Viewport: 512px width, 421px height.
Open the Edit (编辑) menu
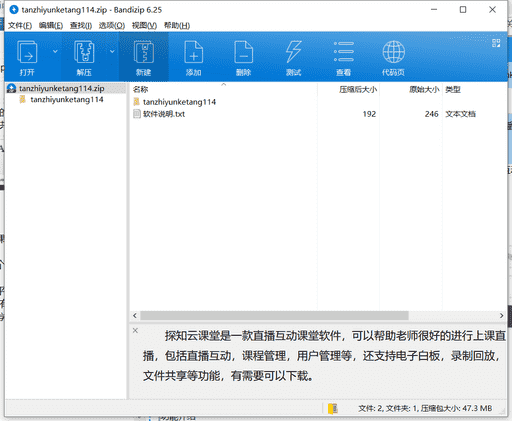pyautogui.click(x=51, y=25)
